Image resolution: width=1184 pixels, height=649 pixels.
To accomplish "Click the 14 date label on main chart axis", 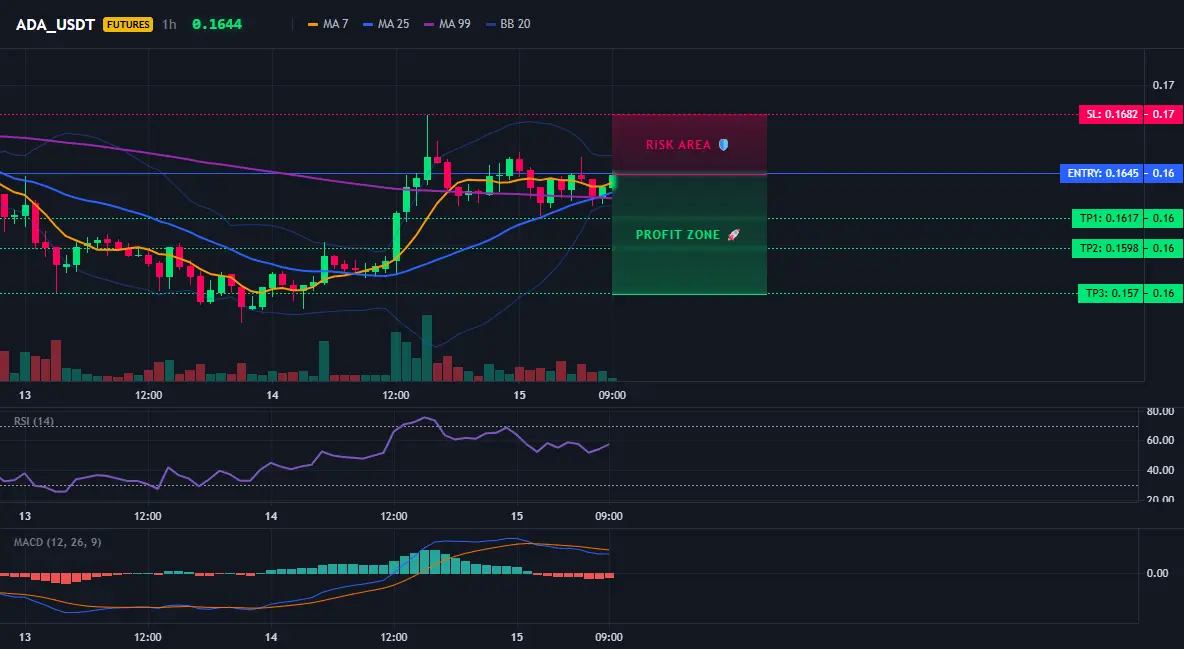I will (x=272, y=395).
